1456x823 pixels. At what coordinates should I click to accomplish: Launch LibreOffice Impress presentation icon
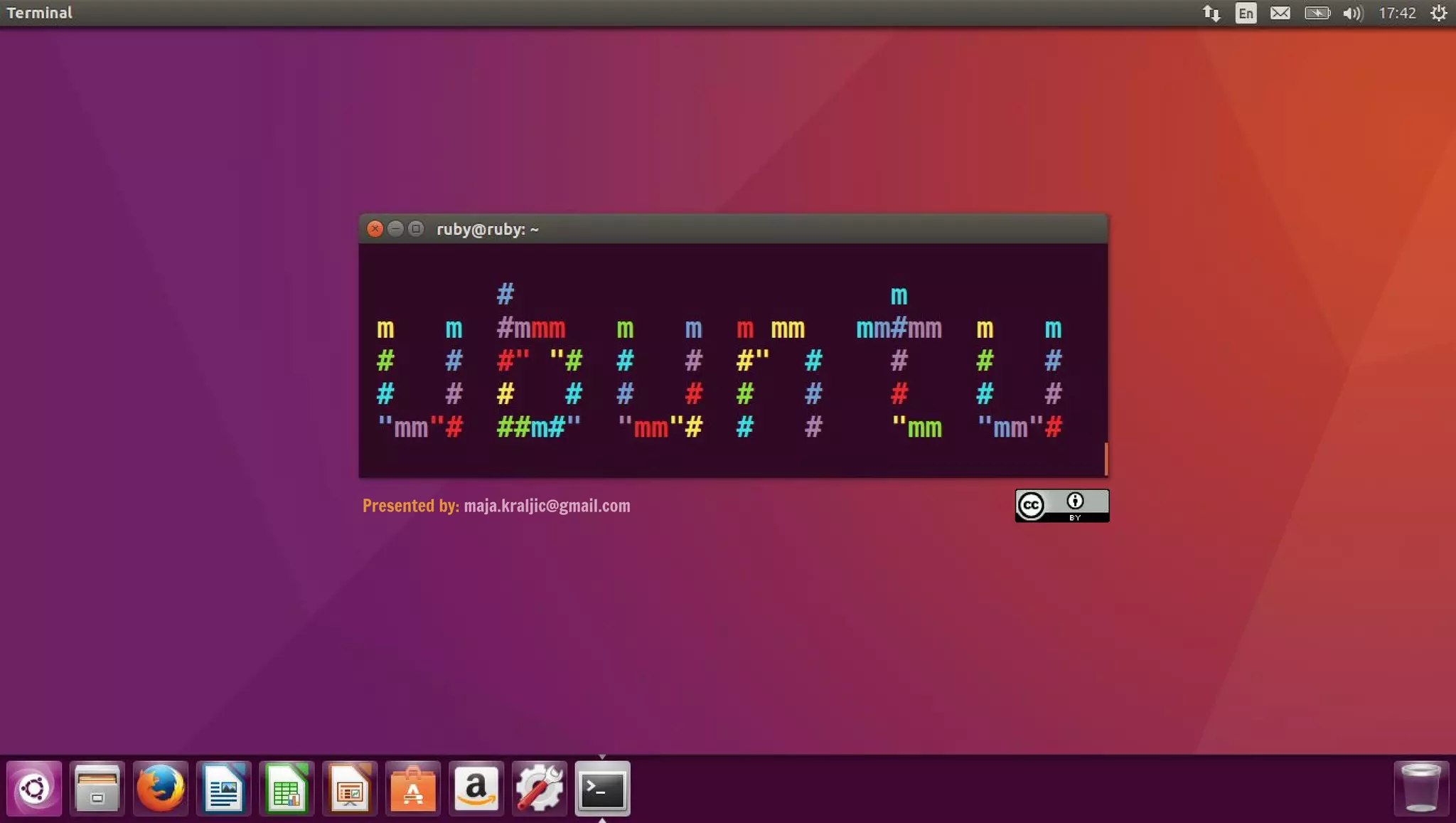pos(349,788)
